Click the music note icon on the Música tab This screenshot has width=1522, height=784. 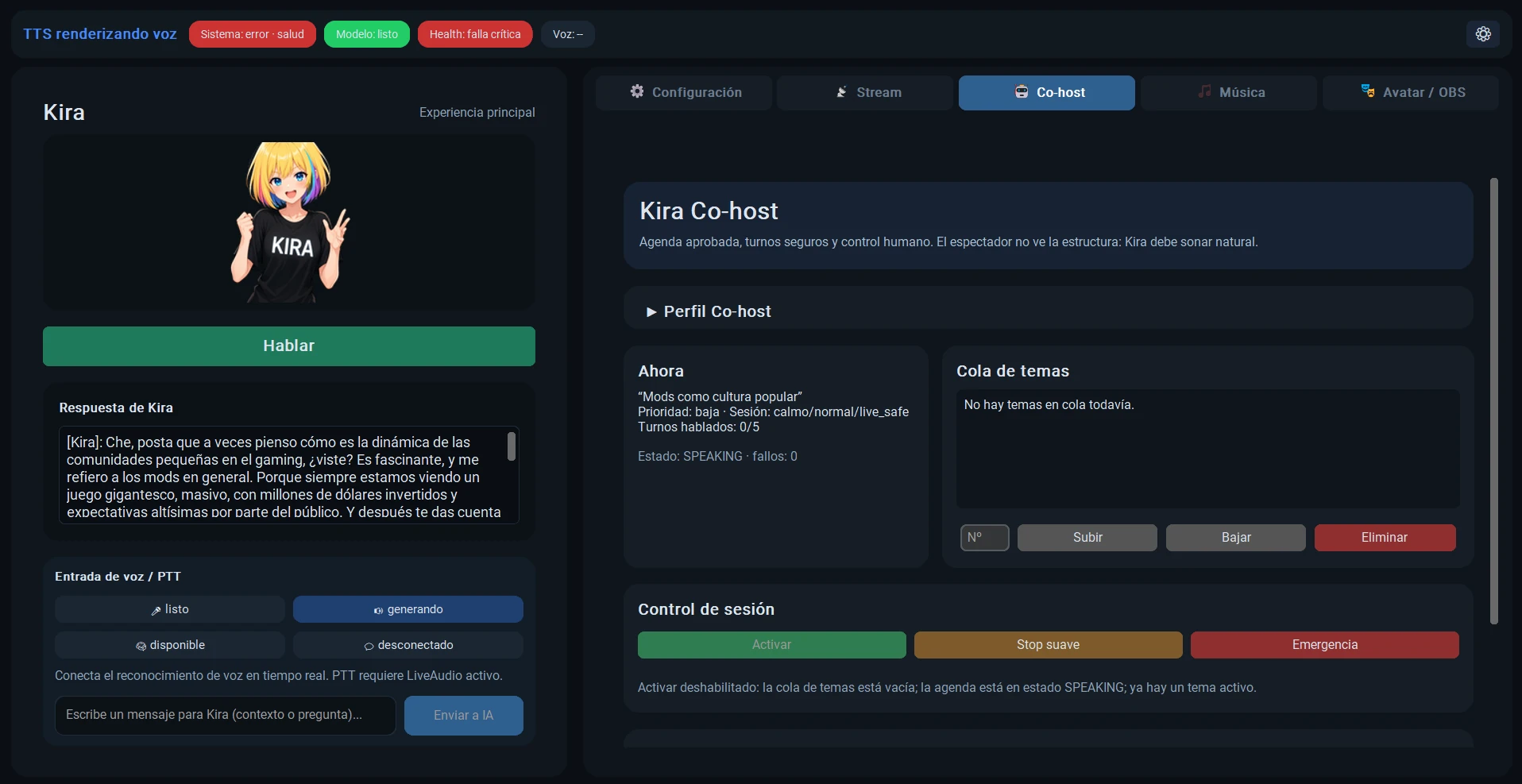[x=1204, y=91]
